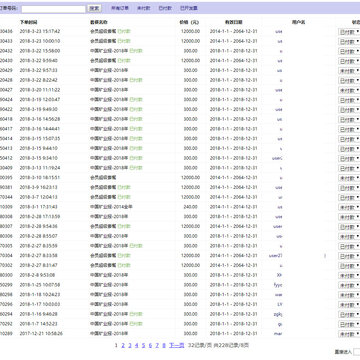The width and height of the screenshot is (360, 360).
Task: Open status dropdown for order 2018-3-16 14:56:28
Action: click(349, 120)
